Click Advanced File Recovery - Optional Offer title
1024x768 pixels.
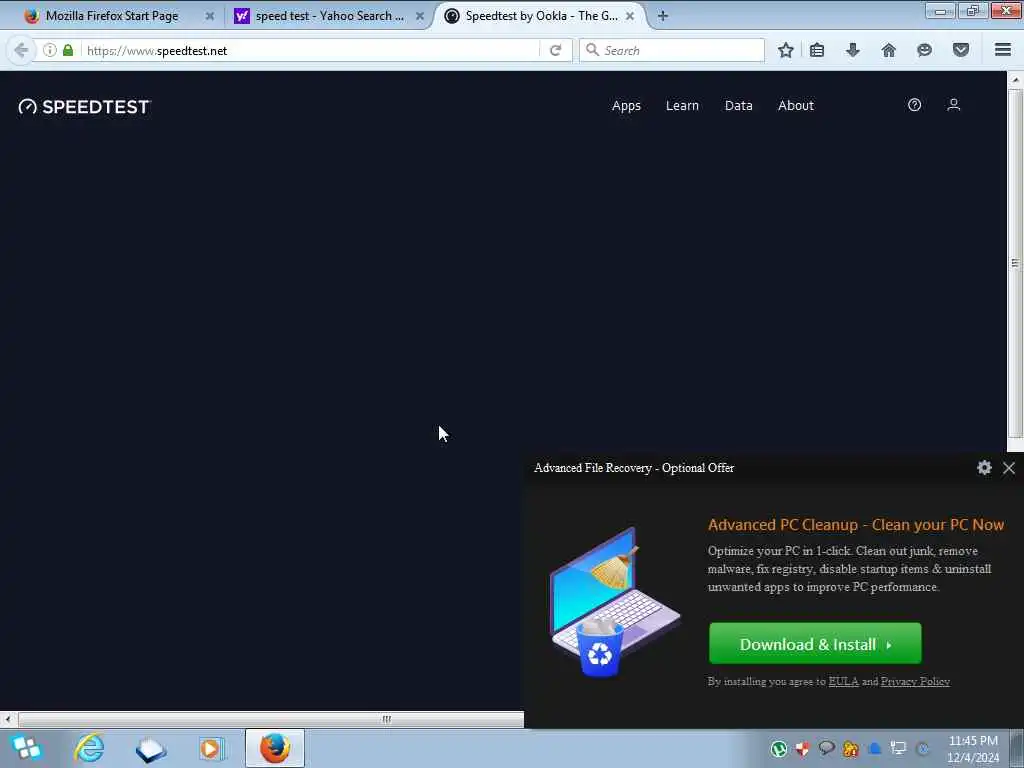tap(634, 468)
